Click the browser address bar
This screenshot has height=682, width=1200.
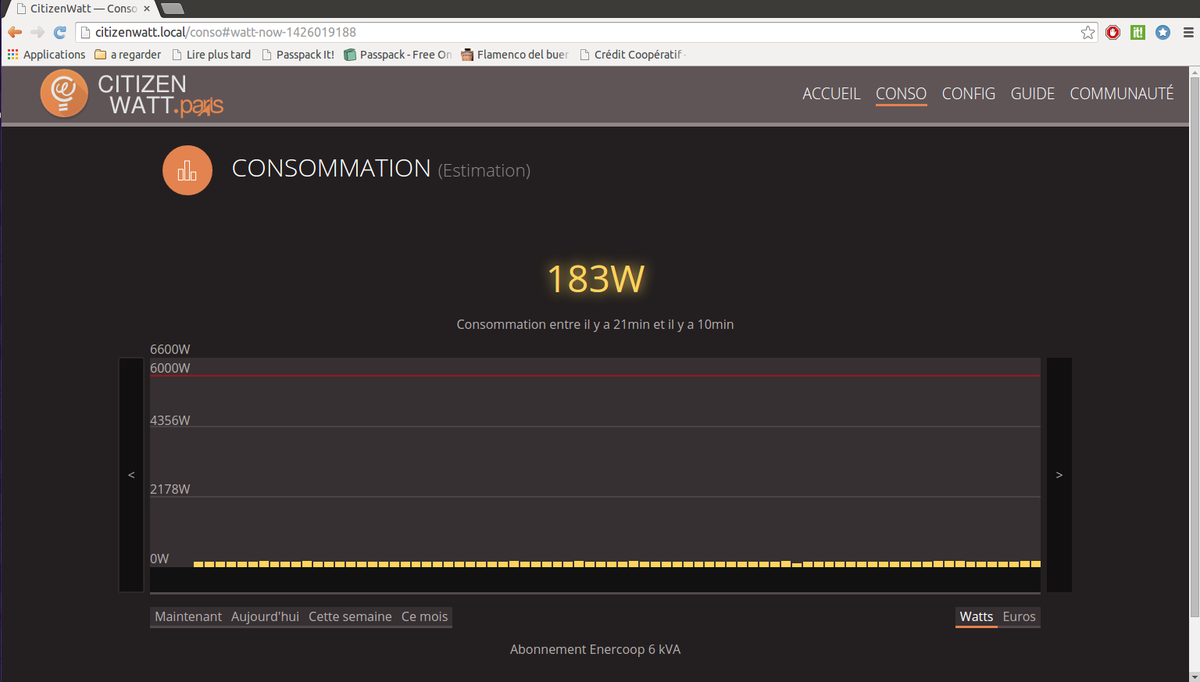585,32
